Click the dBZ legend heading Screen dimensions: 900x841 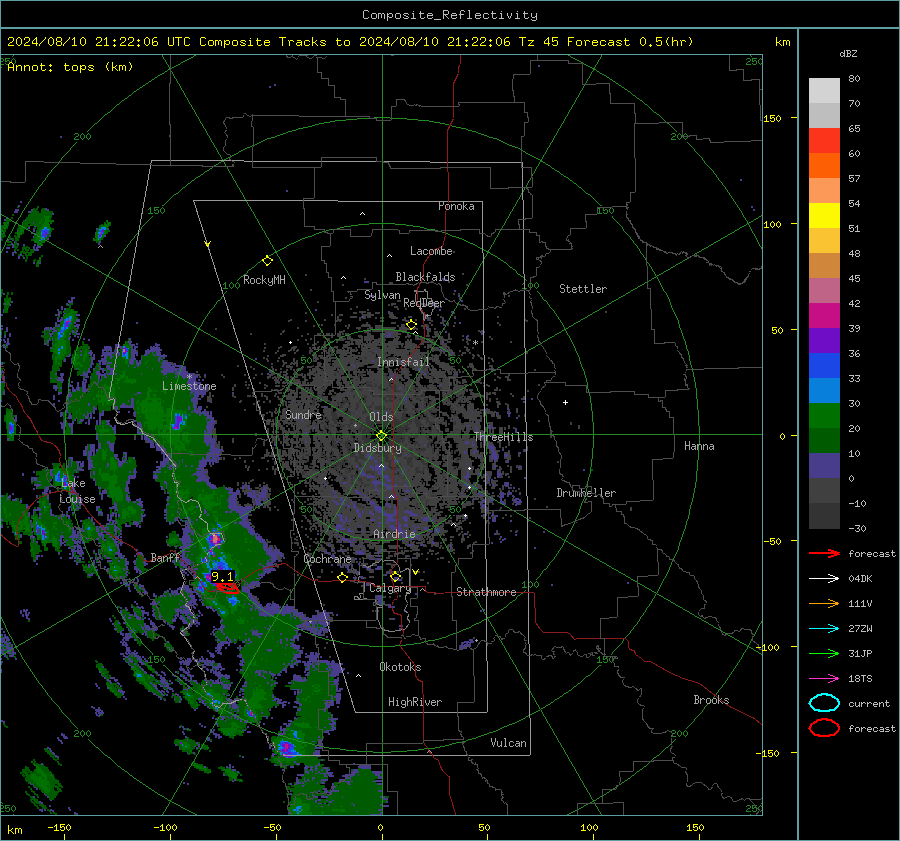pyautogui.click(x=848, y=54)
